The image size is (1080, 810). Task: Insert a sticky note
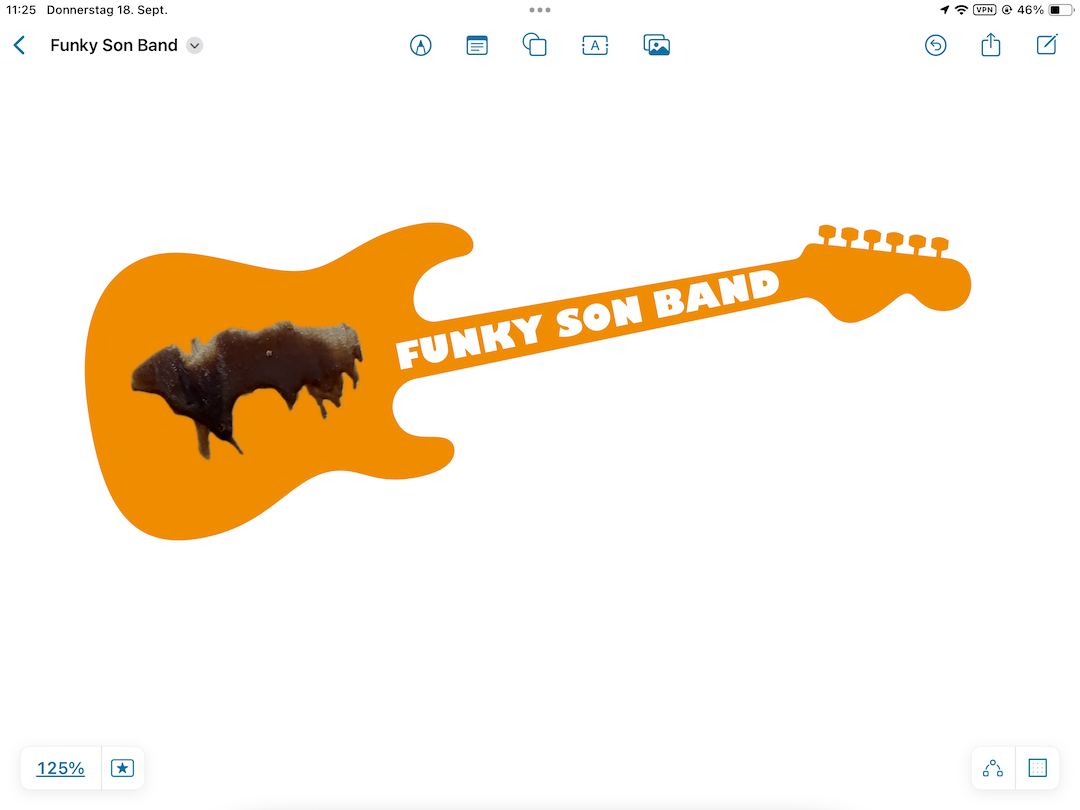pos(477,45)
